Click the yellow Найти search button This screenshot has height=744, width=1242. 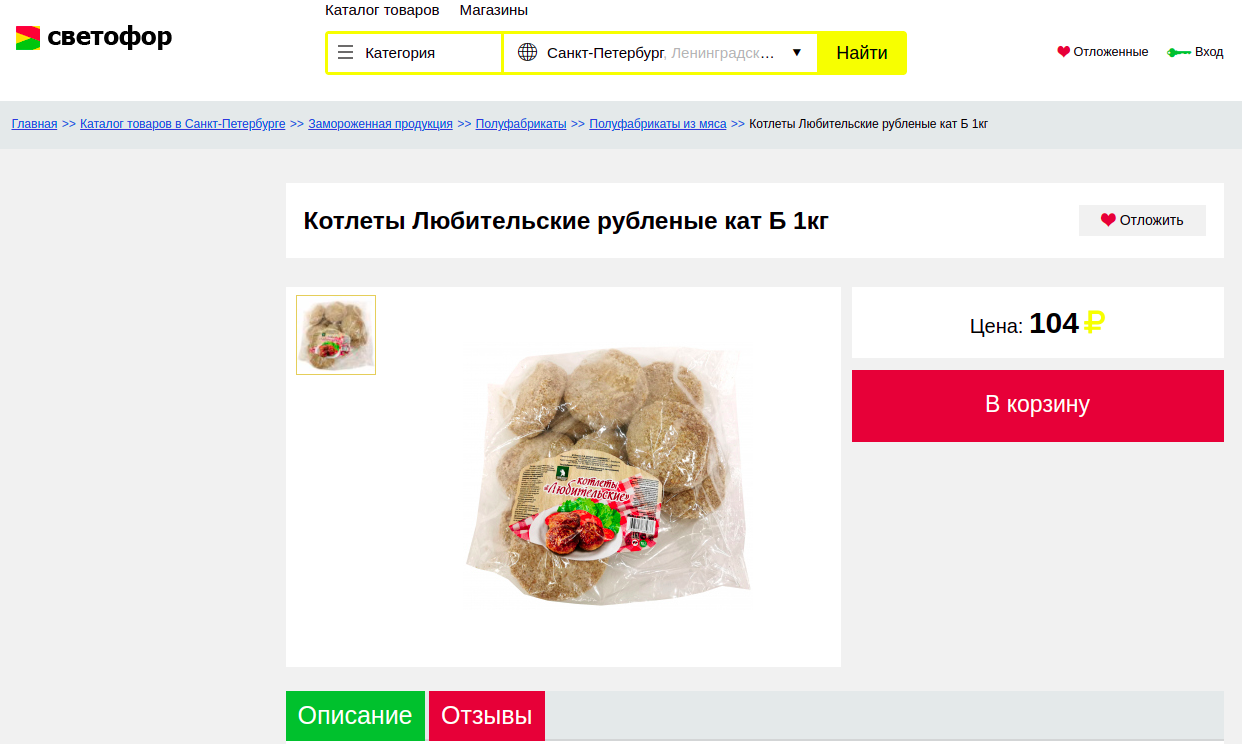pos(862,53)
